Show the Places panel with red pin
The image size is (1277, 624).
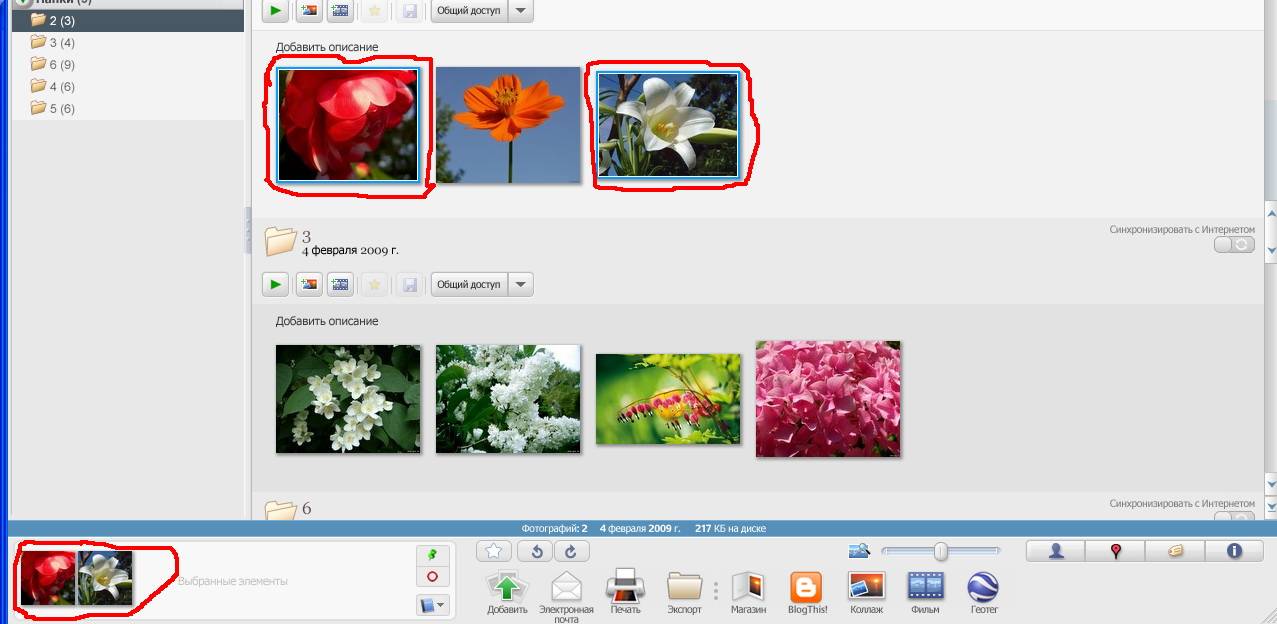[1115, 551]
